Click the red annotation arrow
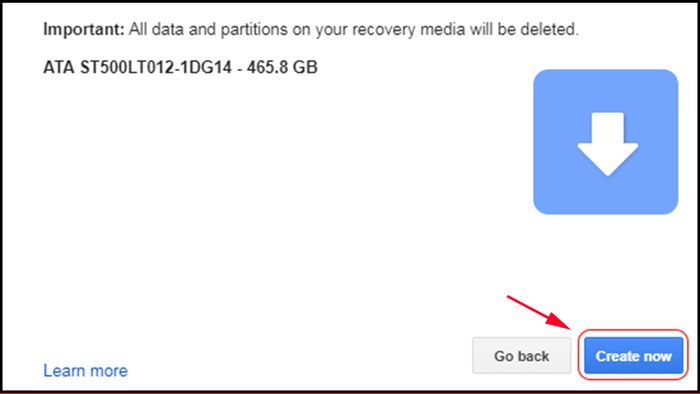Screen dimensions: 700x394 coord(539,312)
